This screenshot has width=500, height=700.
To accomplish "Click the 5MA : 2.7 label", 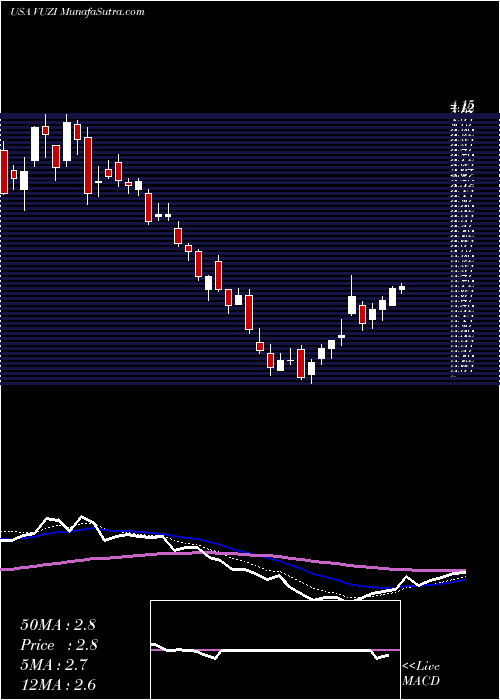I will pos(54,665).
